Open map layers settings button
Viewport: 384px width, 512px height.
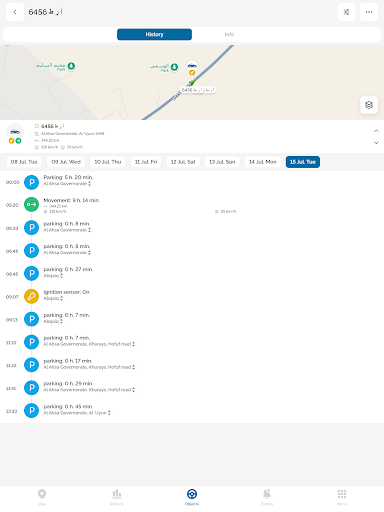[x=369, y=105]
